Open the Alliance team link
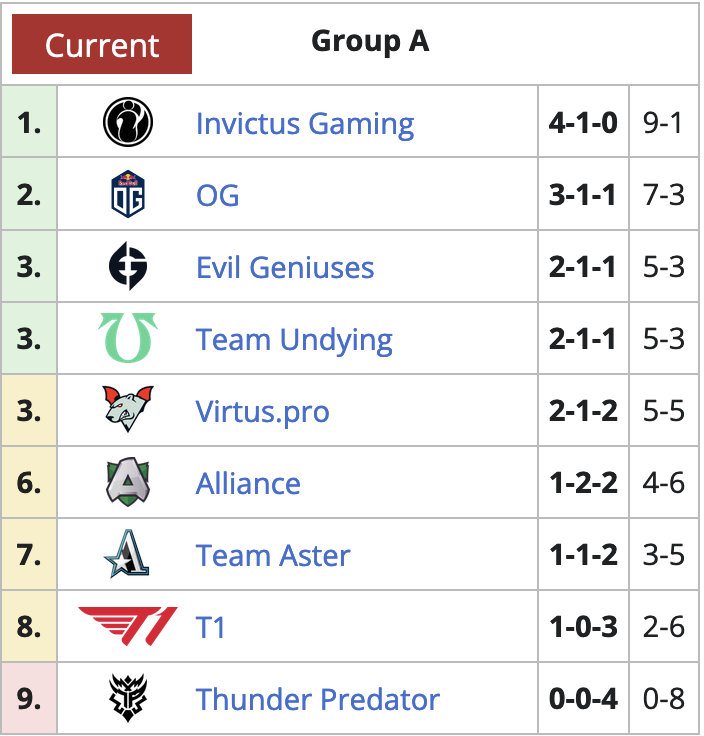Viewport: 704px width, 736px height. [248, 483]
